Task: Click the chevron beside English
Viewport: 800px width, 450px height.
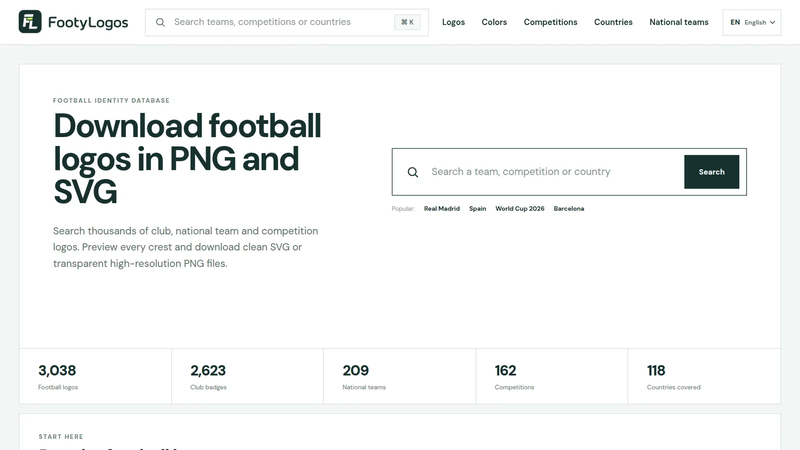Action: point(772,22)
